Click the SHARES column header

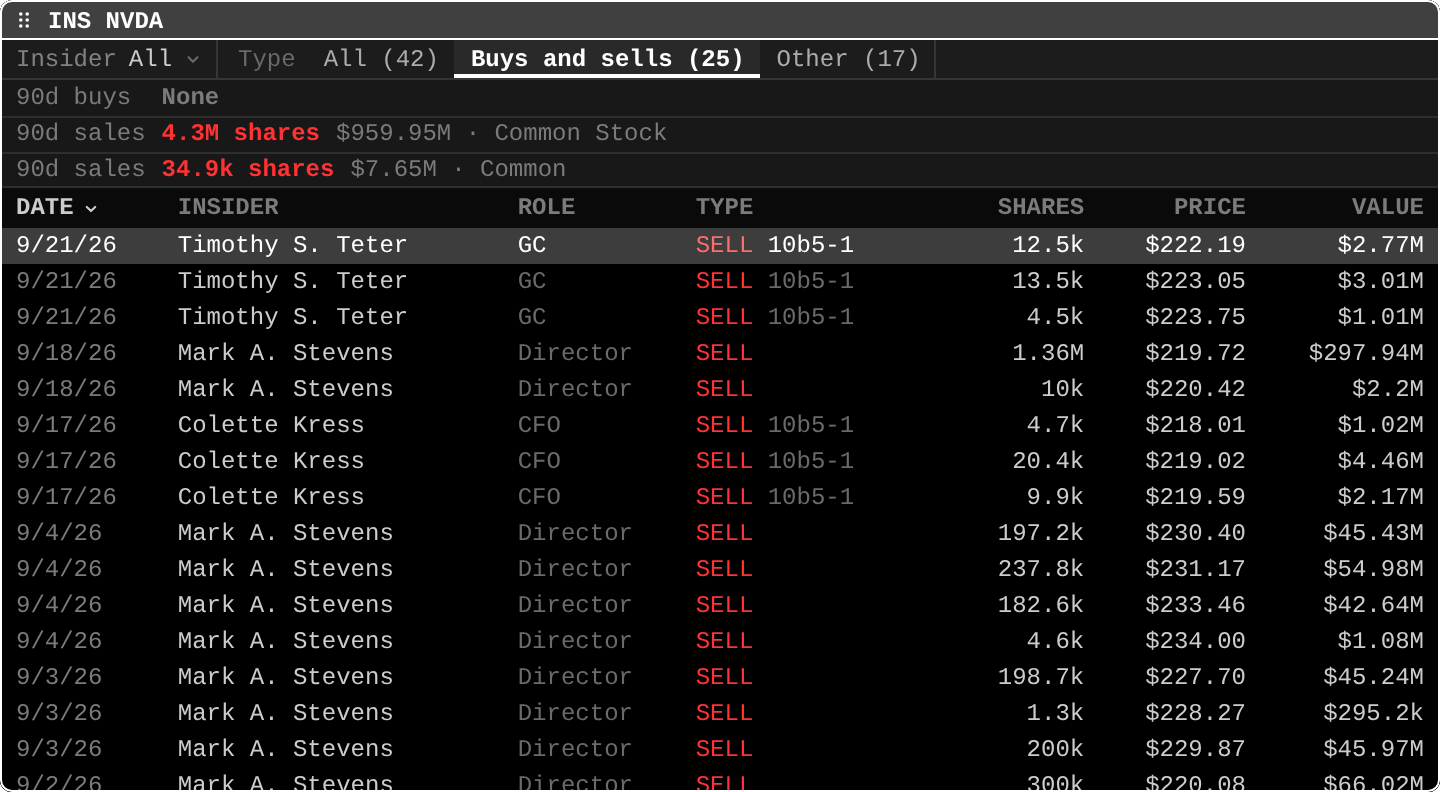click(x=1040, y=207)
